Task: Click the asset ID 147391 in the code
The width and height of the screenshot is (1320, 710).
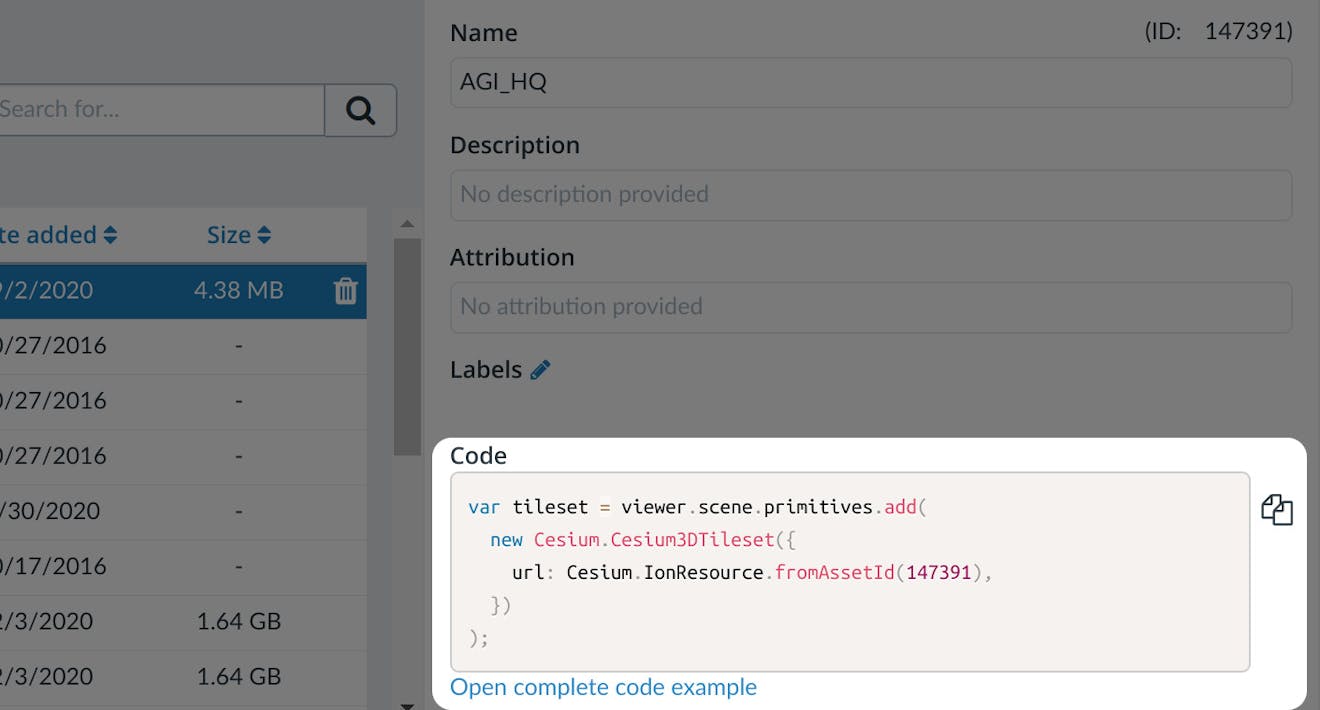Action: point(938,572)
